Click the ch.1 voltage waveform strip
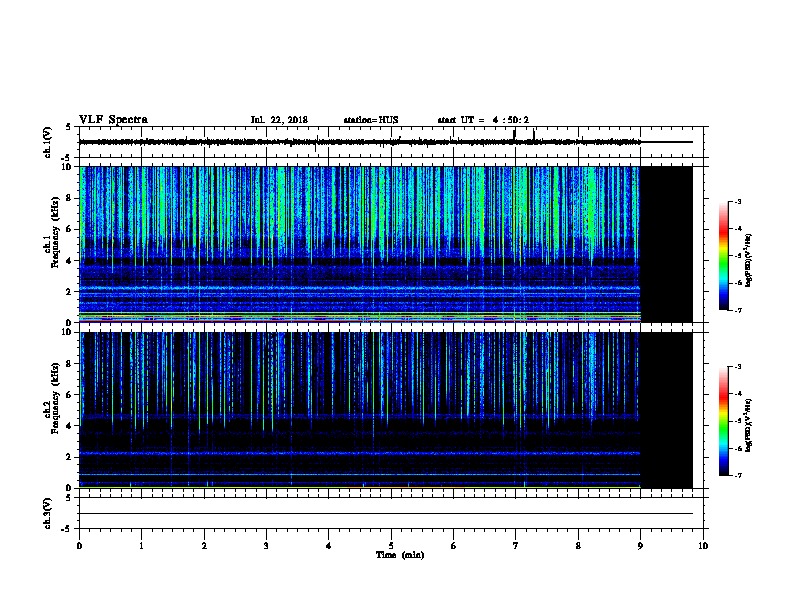Image resolution: width=792 pixels, height=612 pixels. pyautogui.click(x=391, y=142)
